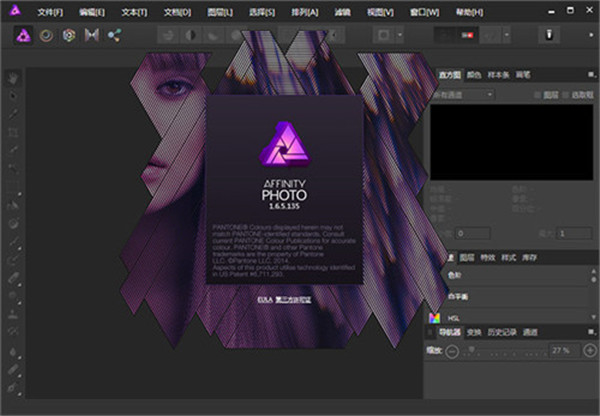The width and height of the screenshot is (600, 416).
Task: Click the navigator zoom out minus button
Action: [x=452, y=351]
